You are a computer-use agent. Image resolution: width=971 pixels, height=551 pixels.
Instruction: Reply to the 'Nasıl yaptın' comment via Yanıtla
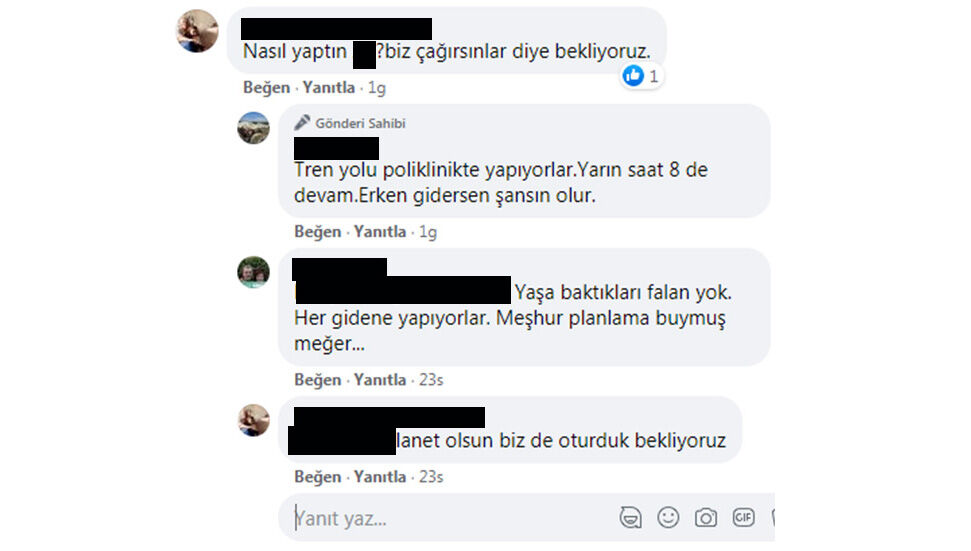(329, 87)
